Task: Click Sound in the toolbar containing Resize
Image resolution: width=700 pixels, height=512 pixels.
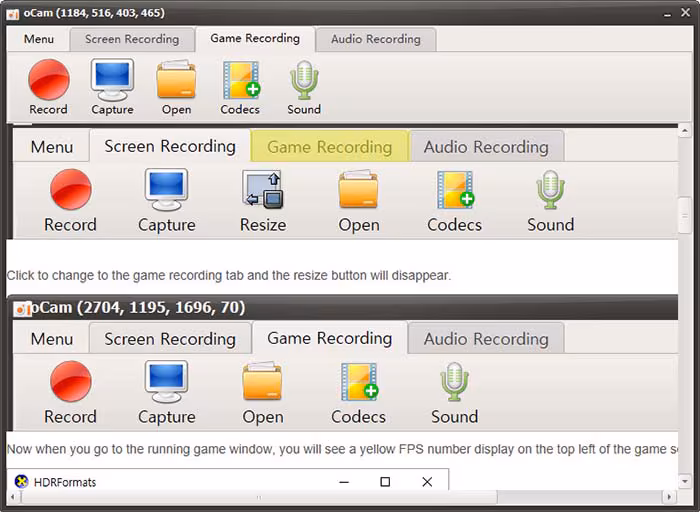Action: click(550, 190)
